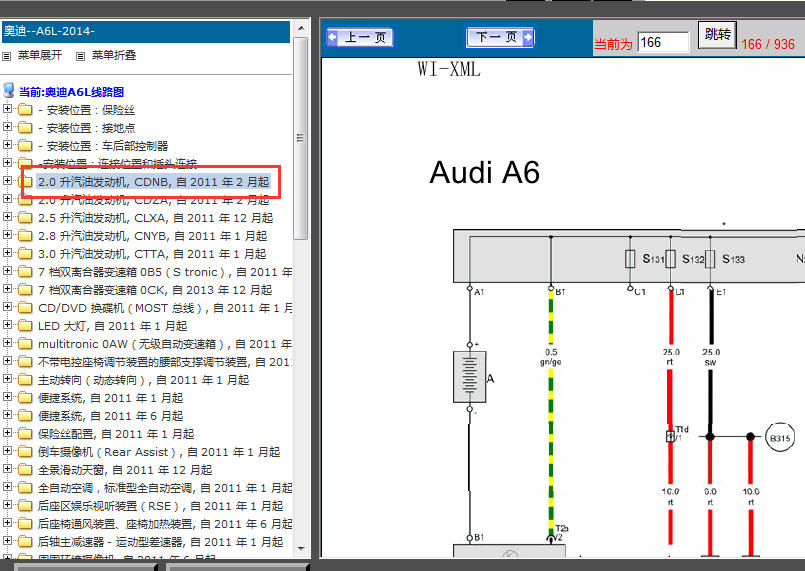Click folder icon for 便捷系统 2011 年 6 月起
The image size is (805, 571).
(x=25, y=415)
